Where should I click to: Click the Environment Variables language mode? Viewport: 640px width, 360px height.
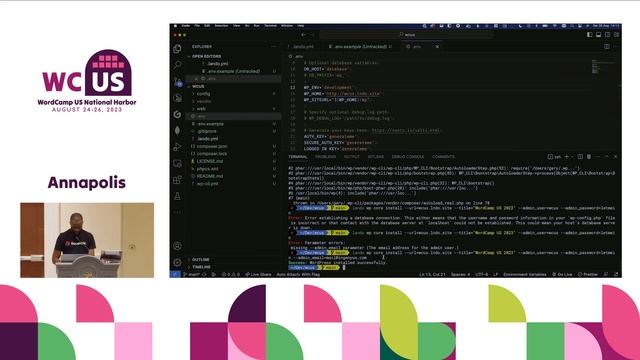(x=524, y=274)
